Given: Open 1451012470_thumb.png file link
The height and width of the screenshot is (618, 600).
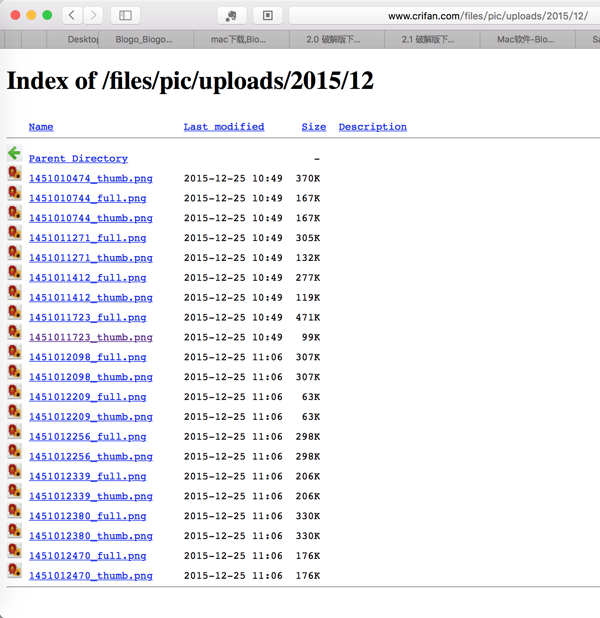Looking at the screenshot, I should pyautogui.click(x=91, y=576).
